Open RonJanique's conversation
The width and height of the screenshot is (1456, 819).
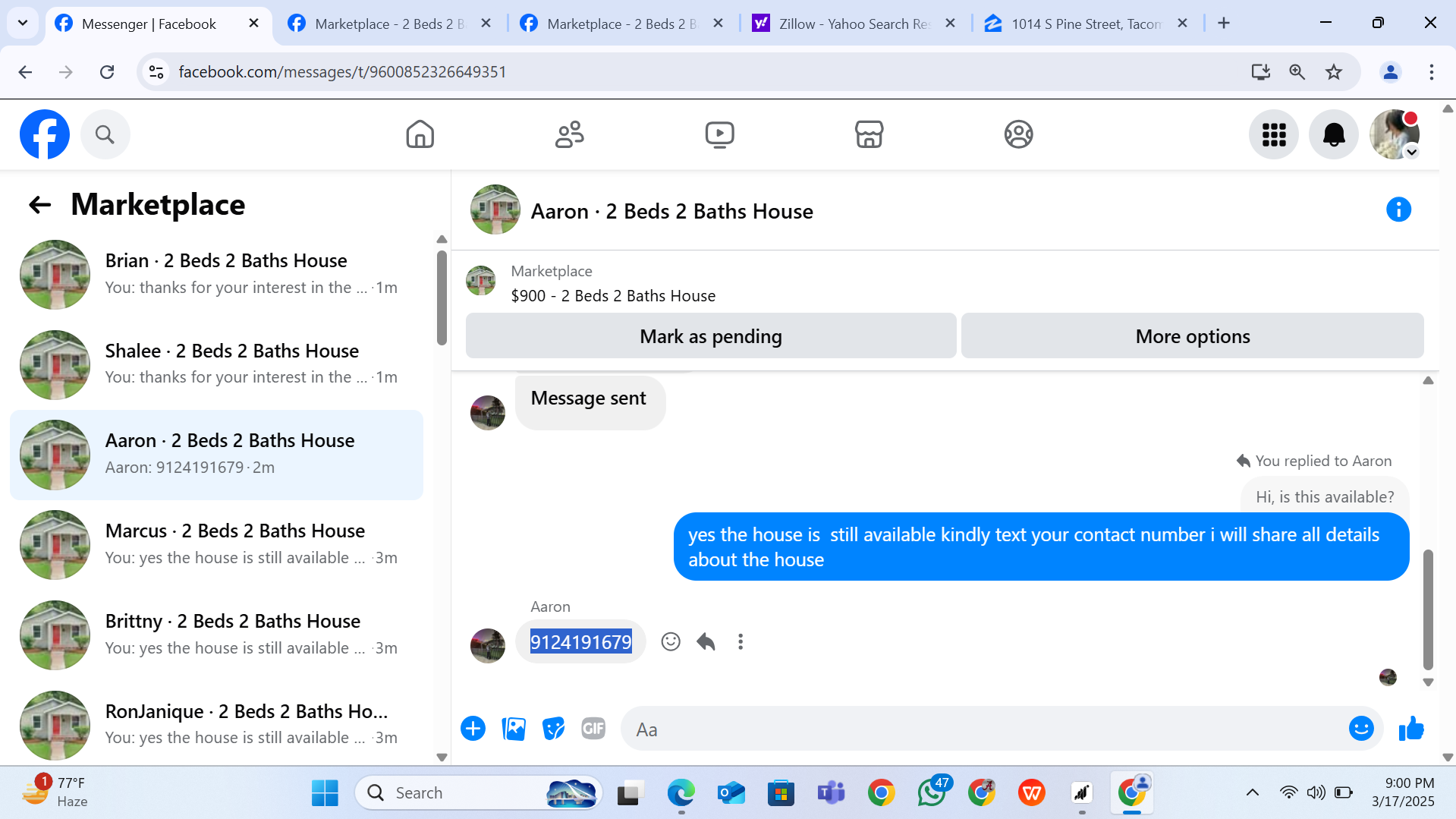pyautogui.click(x=216, y=725)
